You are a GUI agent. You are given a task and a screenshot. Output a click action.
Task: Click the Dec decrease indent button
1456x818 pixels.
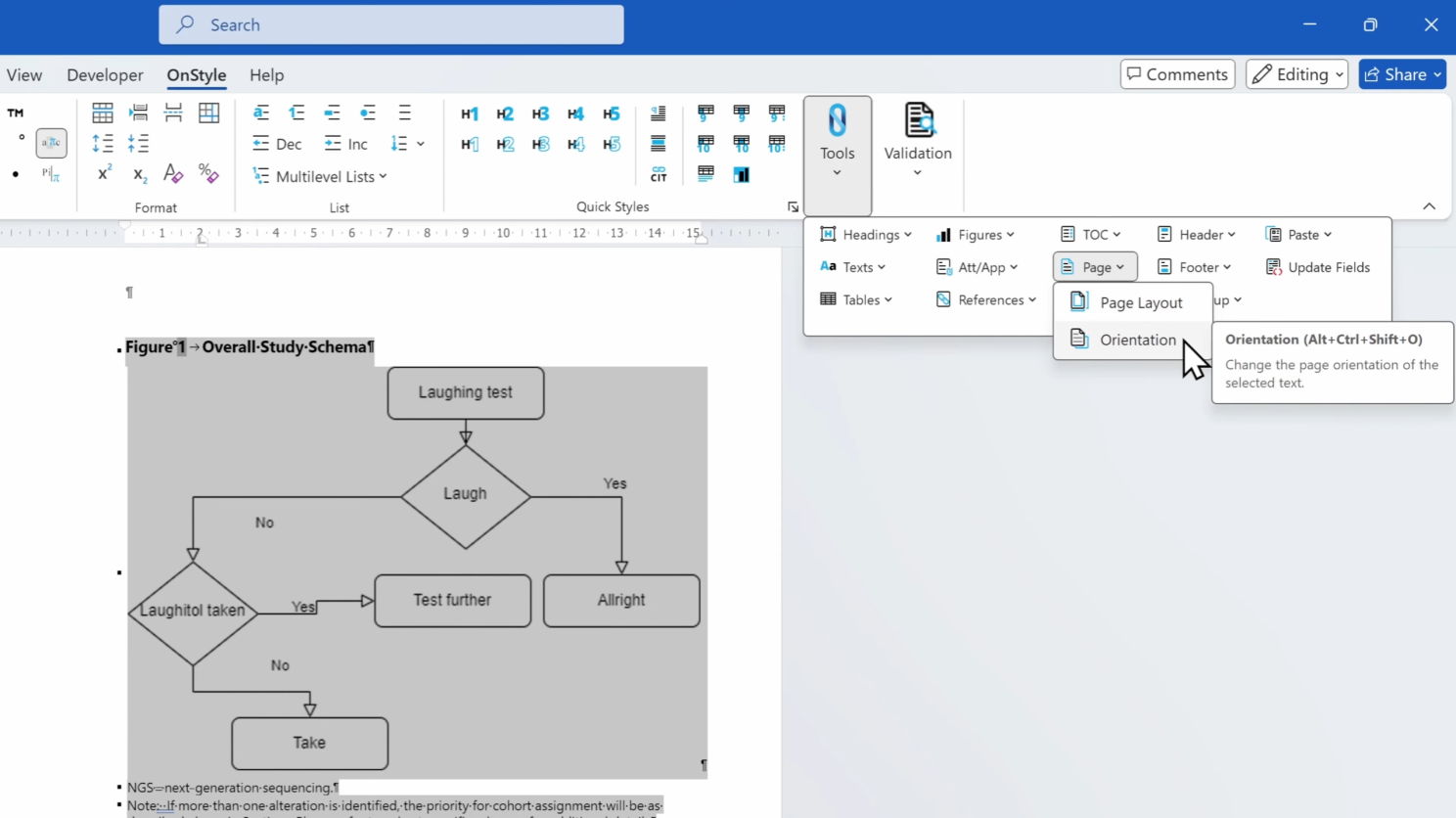pyautogui.click(x=277, y=144)
